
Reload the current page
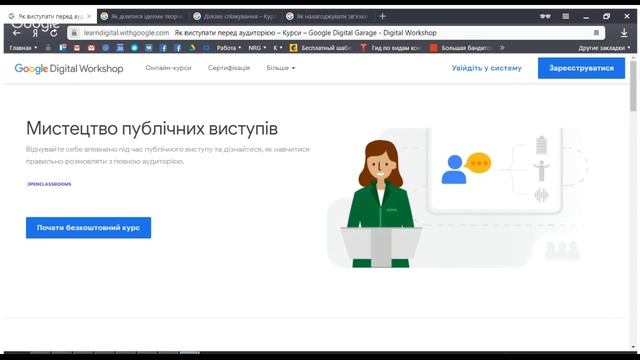click(53, 33)
